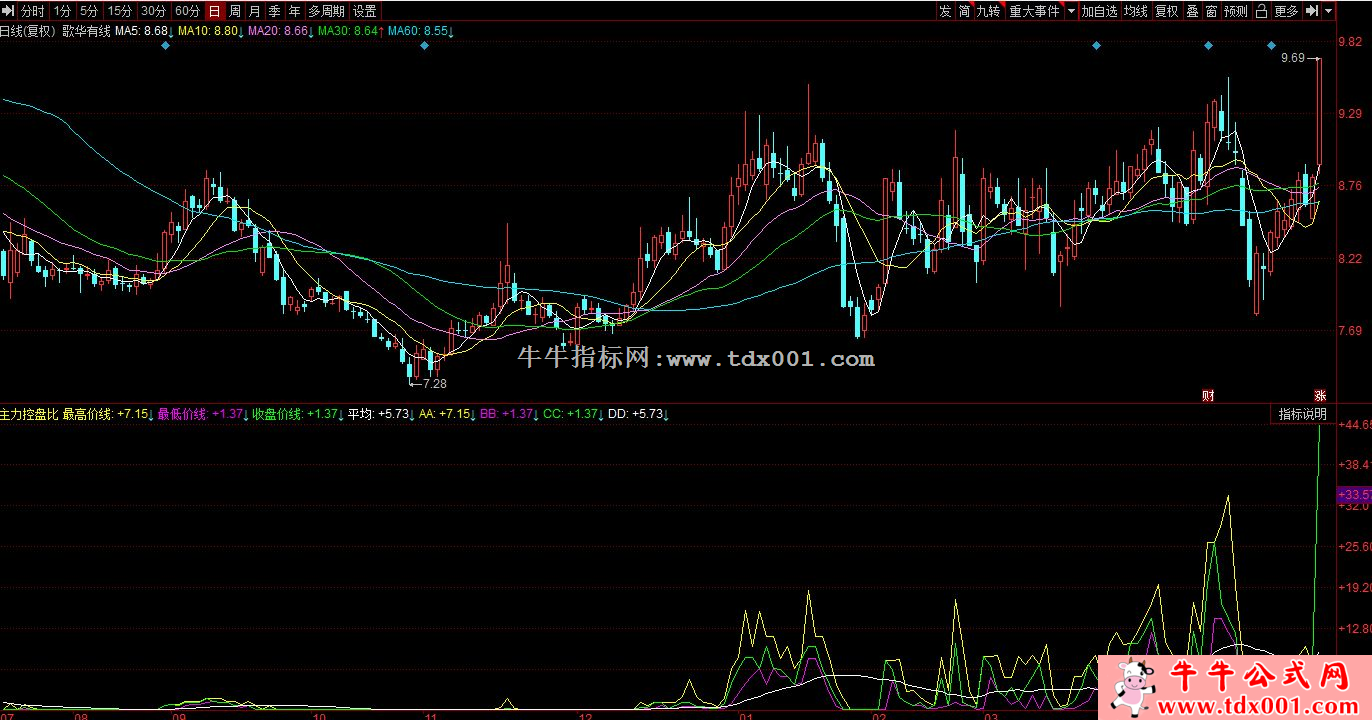1372x720 pixels.
Task: Click the 窗 window icon
Action: coord(1211,11)
